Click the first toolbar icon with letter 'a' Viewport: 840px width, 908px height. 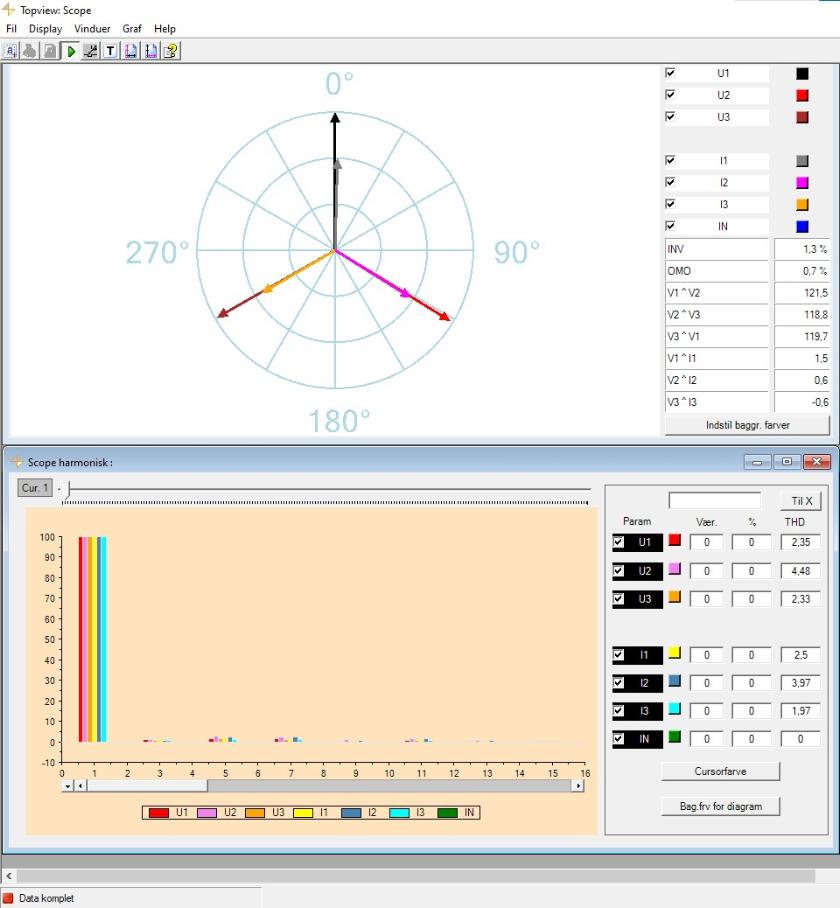click(x=10, y=51)
